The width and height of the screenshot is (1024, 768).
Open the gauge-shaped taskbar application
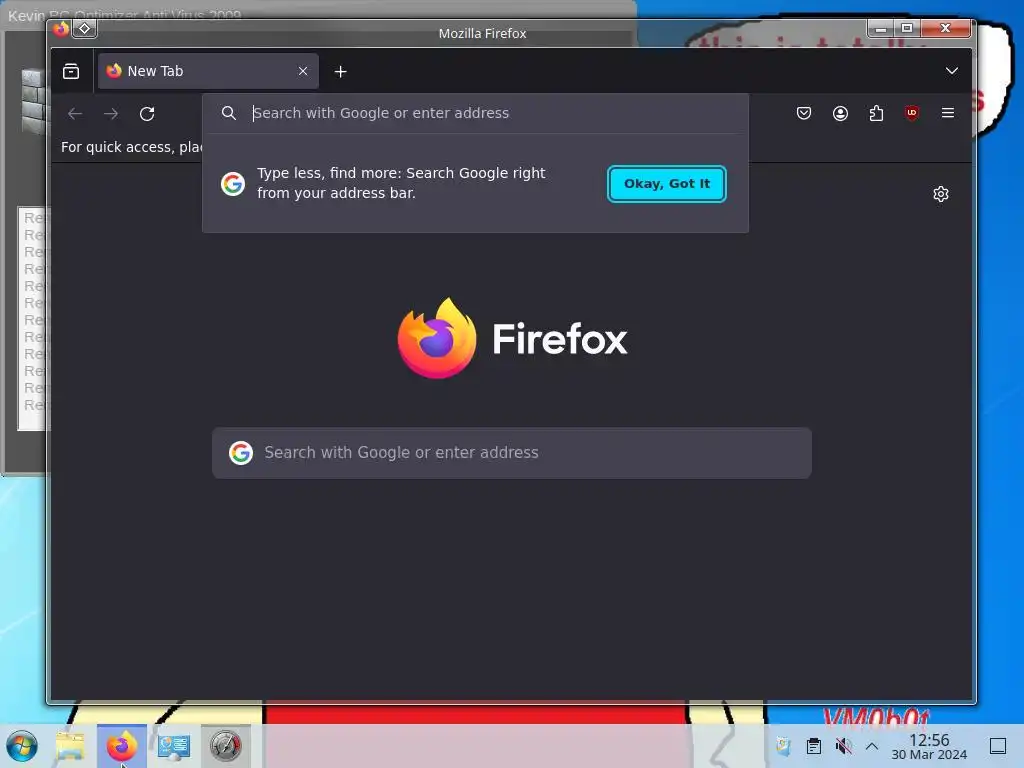[225, 746]
